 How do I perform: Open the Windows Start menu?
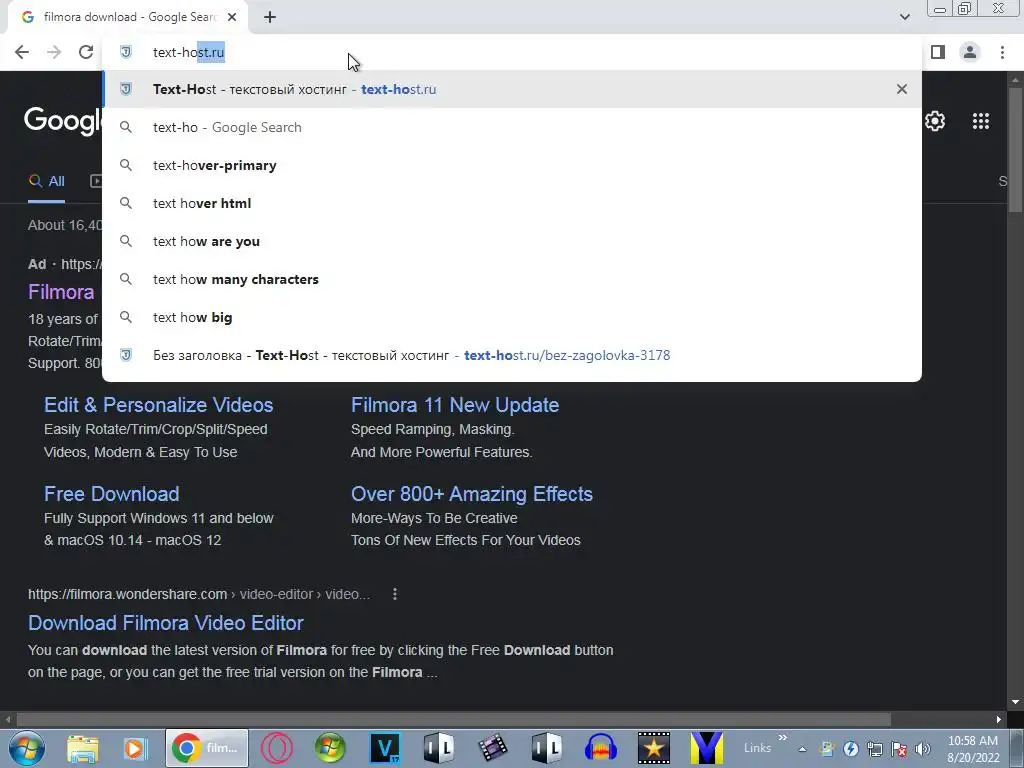(x=27, y=748)
